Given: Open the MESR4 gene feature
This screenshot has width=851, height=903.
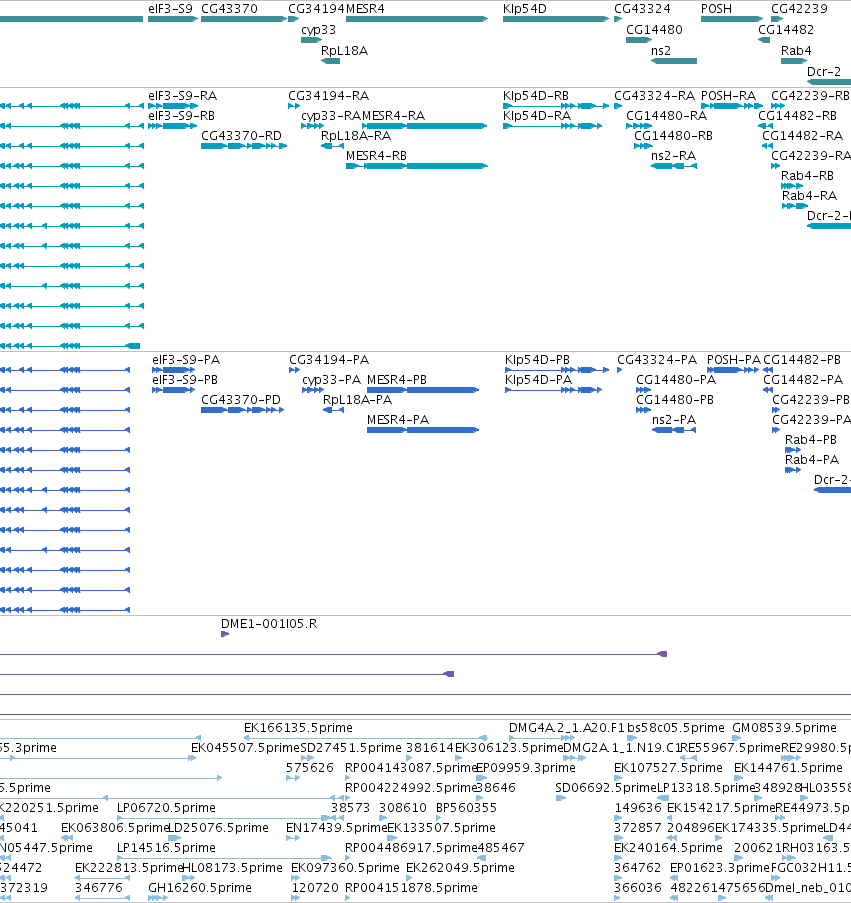Looking at the screenshot, I should click(x=417, y=19).
